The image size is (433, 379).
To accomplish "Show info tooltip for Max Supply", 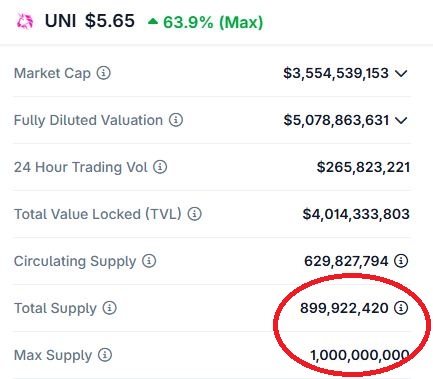I will pos(105,355).
